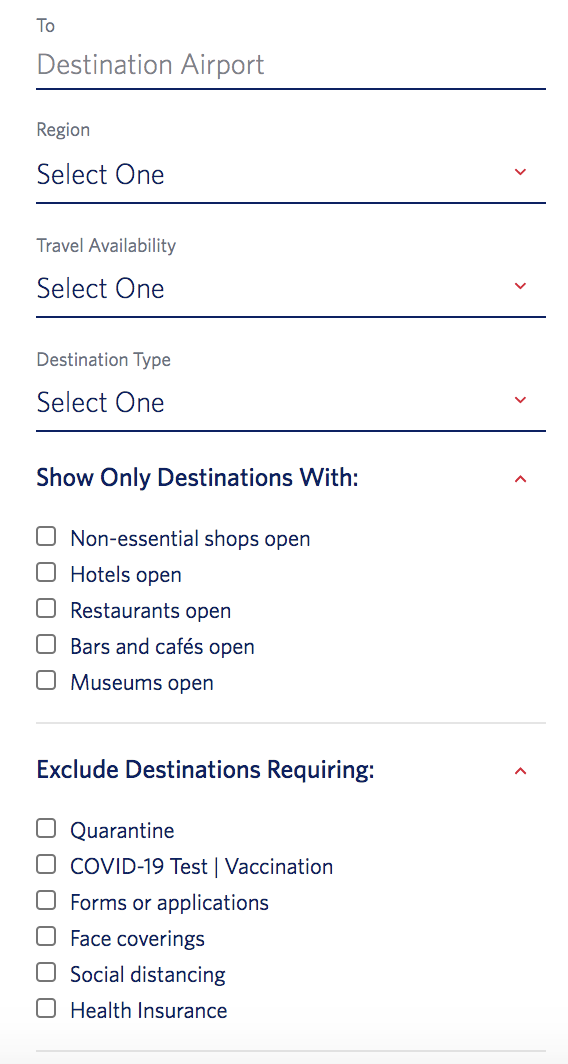568x1064 pixels.
Task: Select the Bars and cafés open checkbox
Action: point(46,645)
